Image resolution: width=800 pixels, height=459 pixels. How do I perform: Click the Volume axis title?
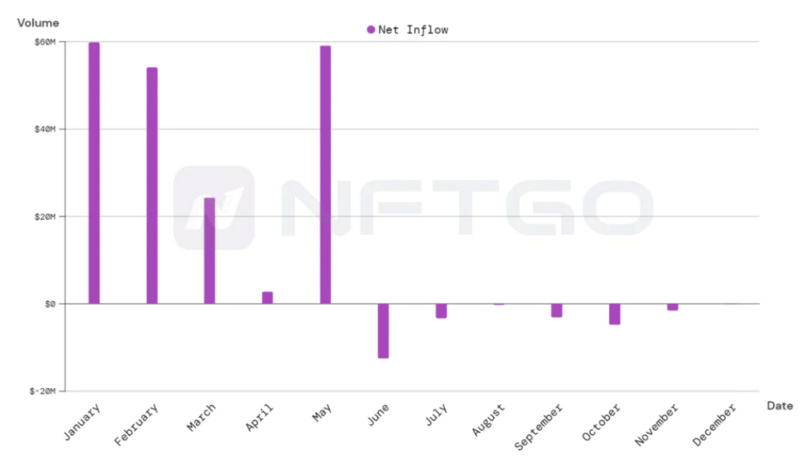pyautogui.click(x=39, y=21)
